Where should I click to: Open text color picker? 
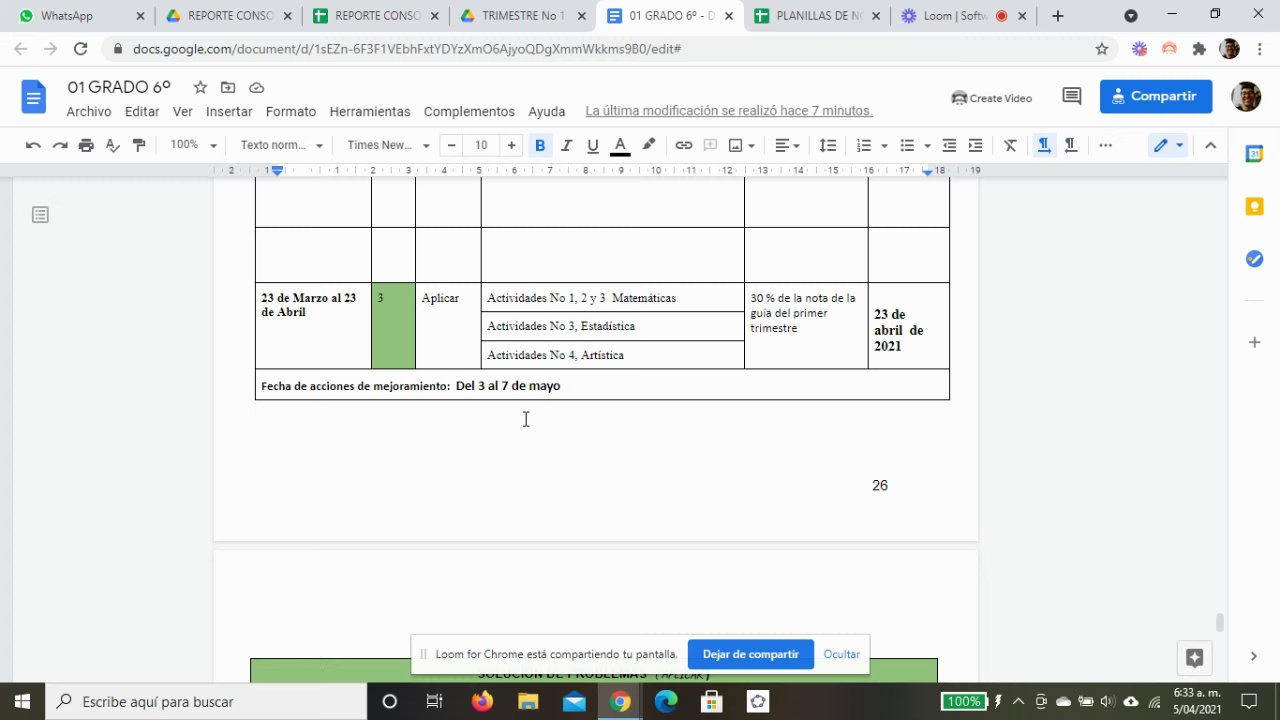[620, 145]
